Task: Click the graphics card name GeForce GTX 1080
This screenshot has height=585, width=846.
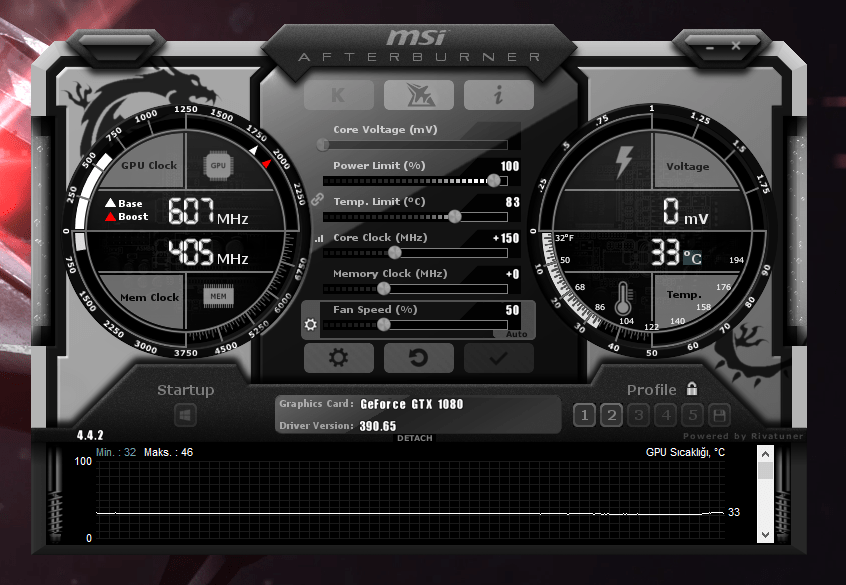Action: pos(412,404)
